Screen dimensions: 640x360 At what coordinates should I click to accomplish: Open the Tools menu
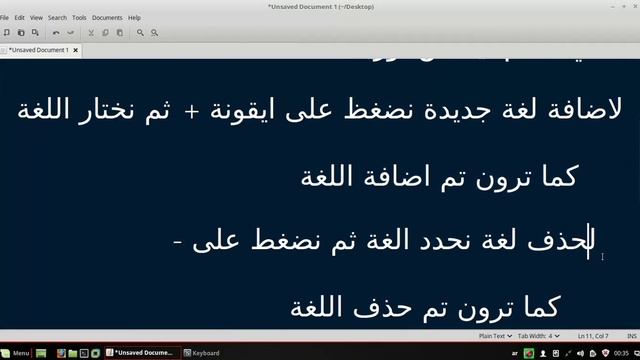coord(79,18)
